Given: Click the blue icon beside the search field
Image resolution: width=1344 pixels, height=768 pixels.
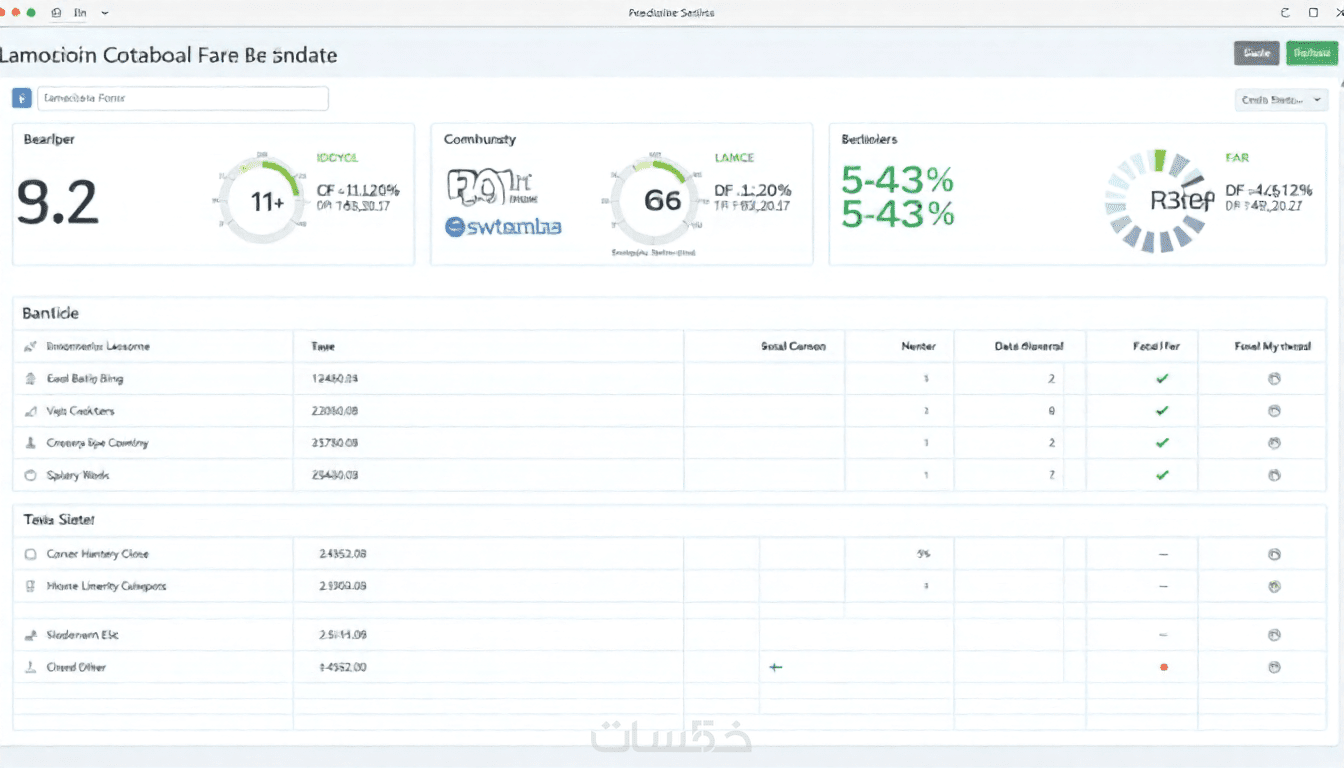Looking at the screenshot, I should coord(21,98).
